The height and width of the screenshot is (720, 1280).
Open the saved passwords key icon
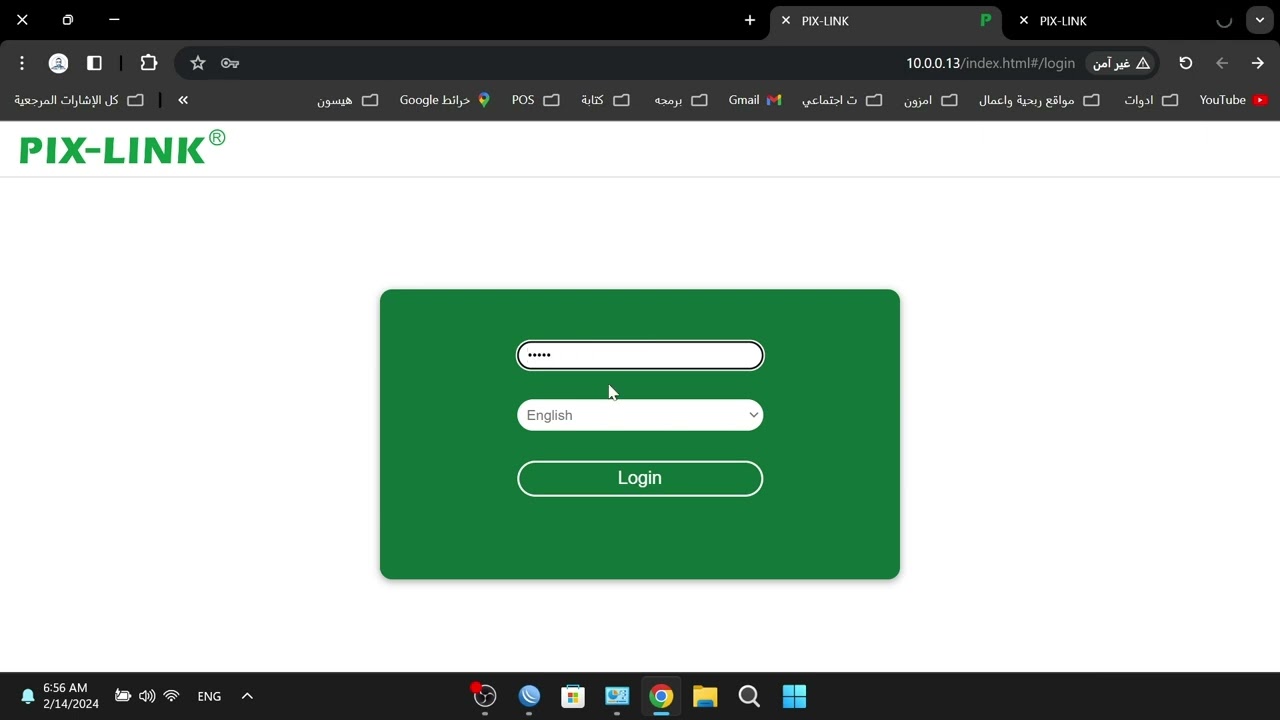(x=230, y=63)
